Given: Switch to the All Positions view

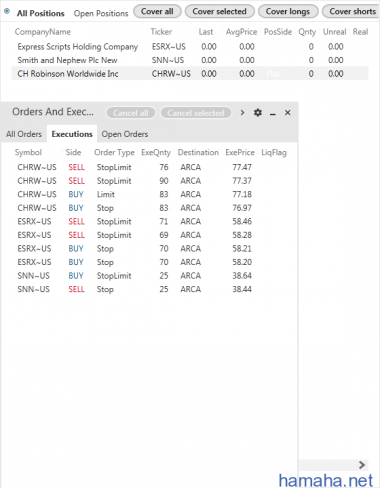Looking at the screenshot, I should (x=41, y=13).
